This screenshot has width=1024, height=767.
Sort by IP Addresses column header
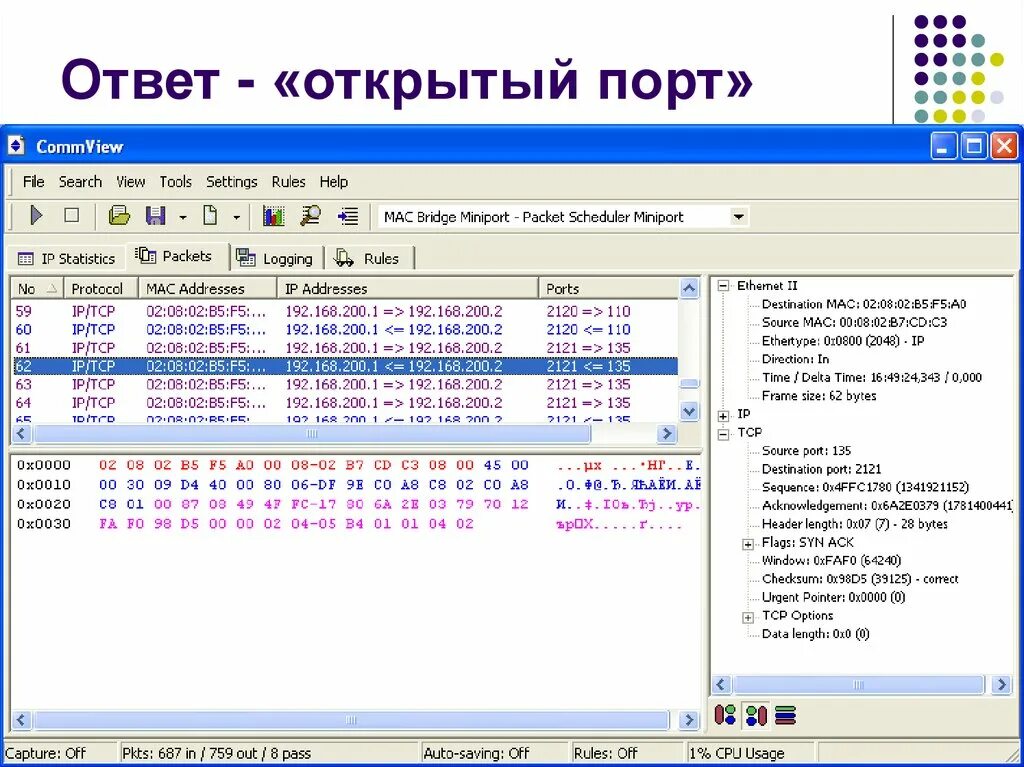pyautogui.click(x=408, y=289)
